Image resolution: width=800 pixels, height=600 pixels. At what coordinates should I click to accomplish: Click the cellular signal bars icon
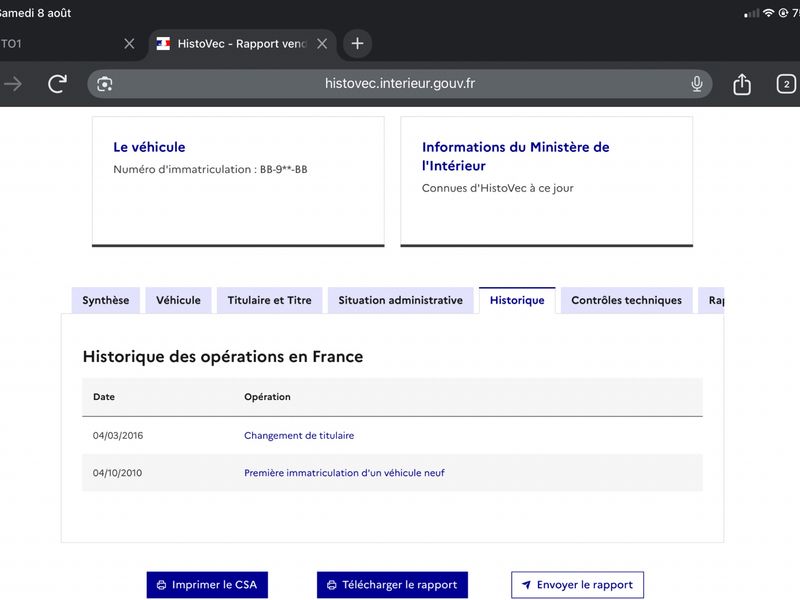tap(752, 14)
